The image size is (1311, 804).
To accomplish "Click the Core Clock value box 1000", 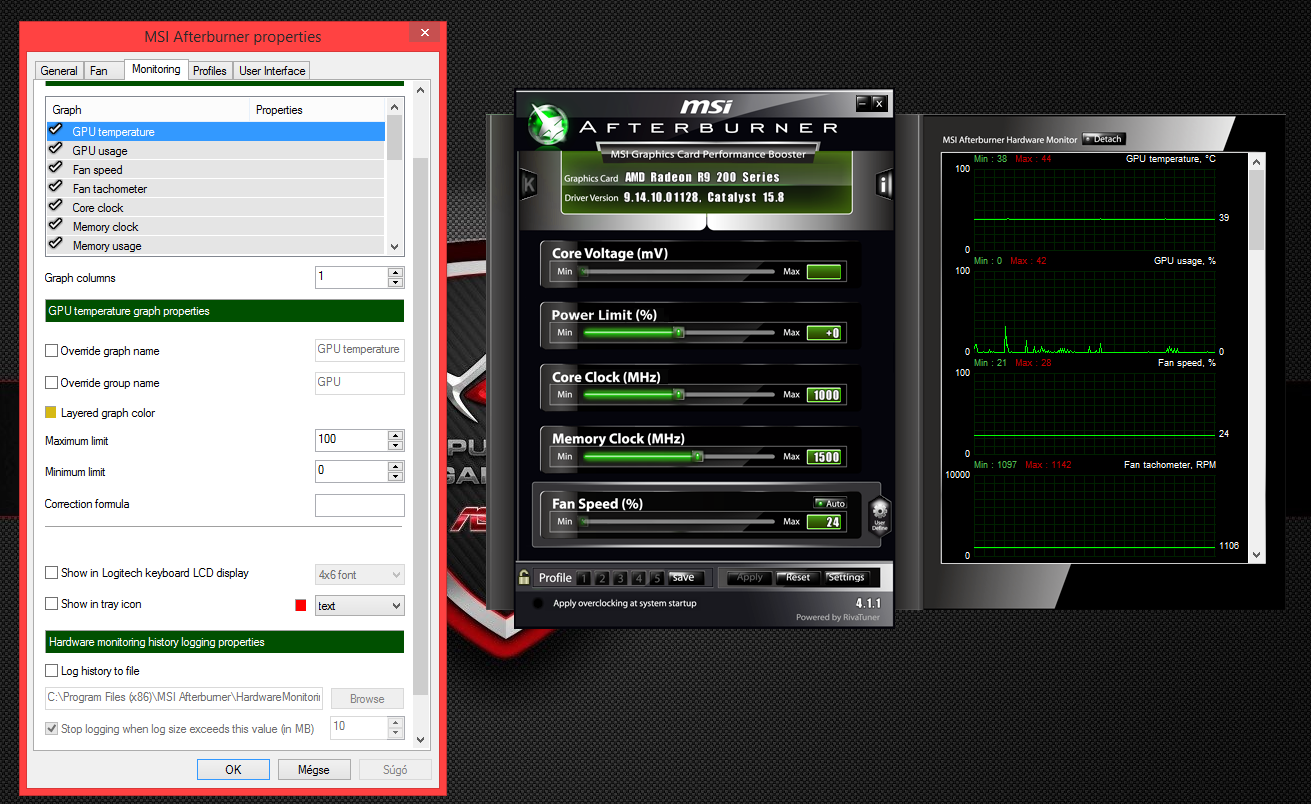I will point(825,395).
